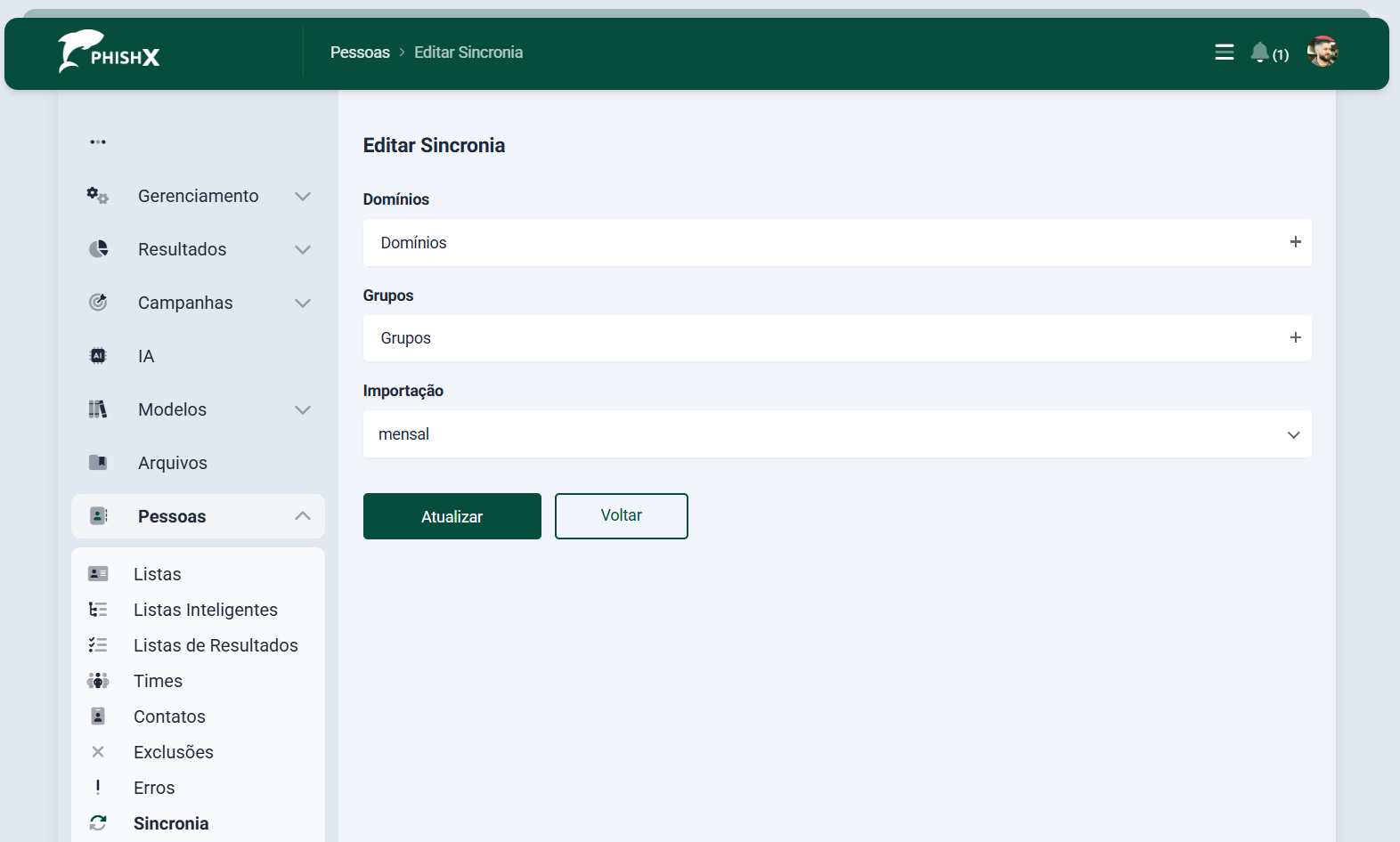Click the user profile avatar
1400x842 pixels.
click(1323, 52)
